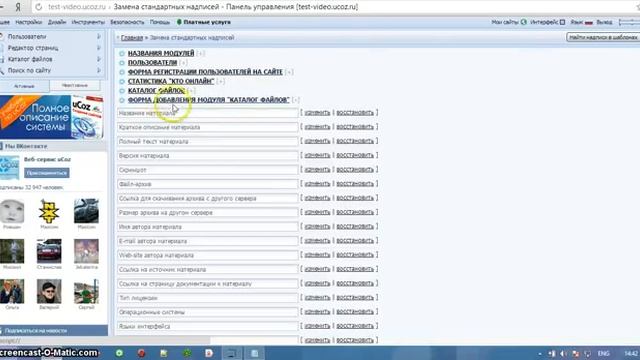
Task: Click the ENG language indicator in tray
Action: 604,353
